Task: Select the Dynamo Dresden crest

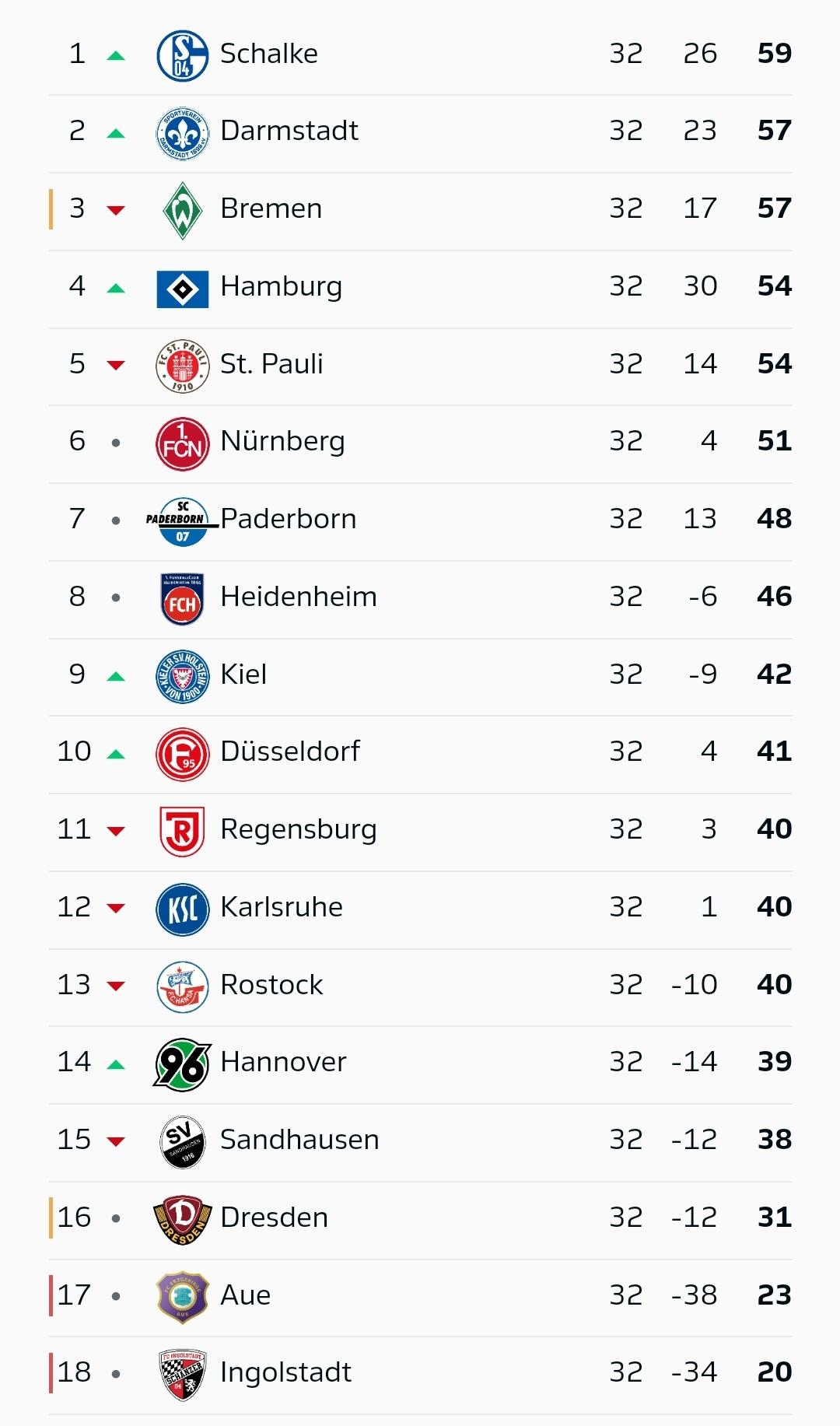Action: tap(183, 1220)
